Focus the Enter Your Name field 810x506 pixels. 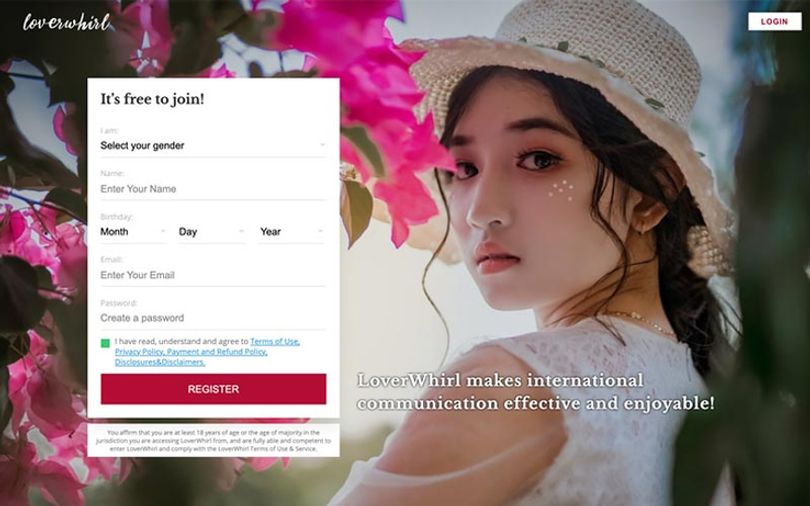click(x=213, y=189)
